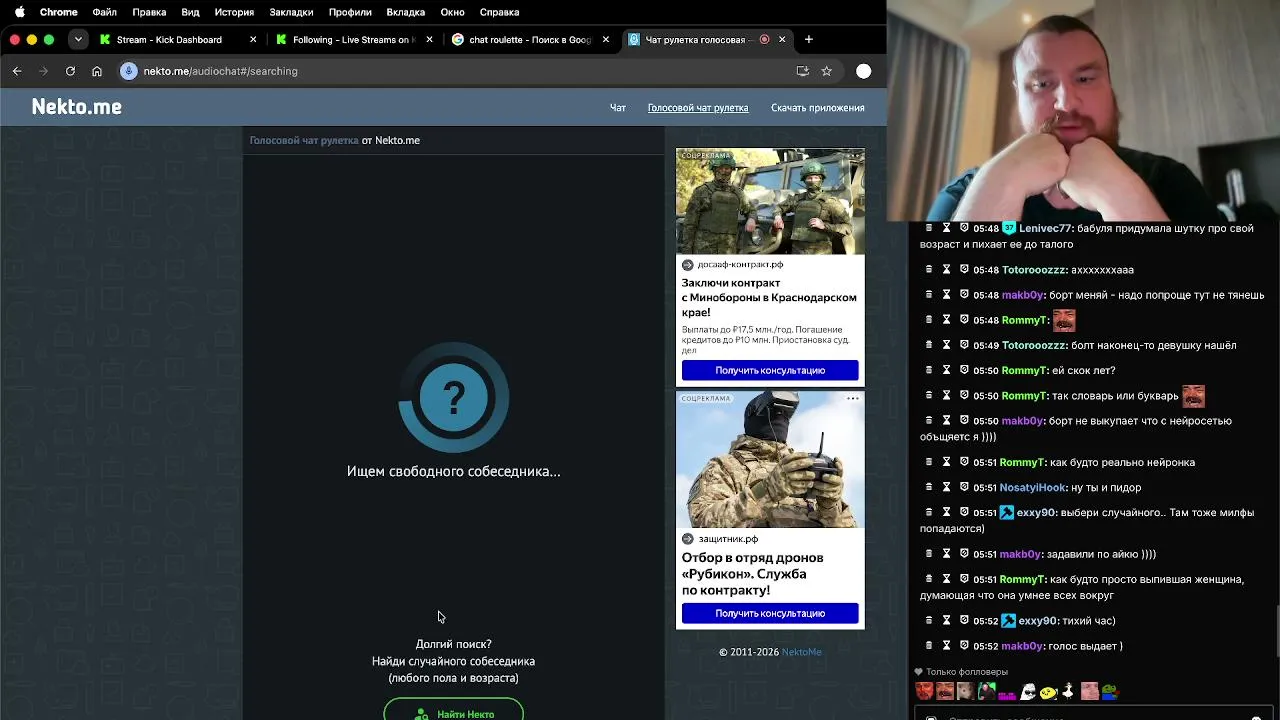Reload the nekto.me page
Viewport: 1280px width, 720px height.
70,71
